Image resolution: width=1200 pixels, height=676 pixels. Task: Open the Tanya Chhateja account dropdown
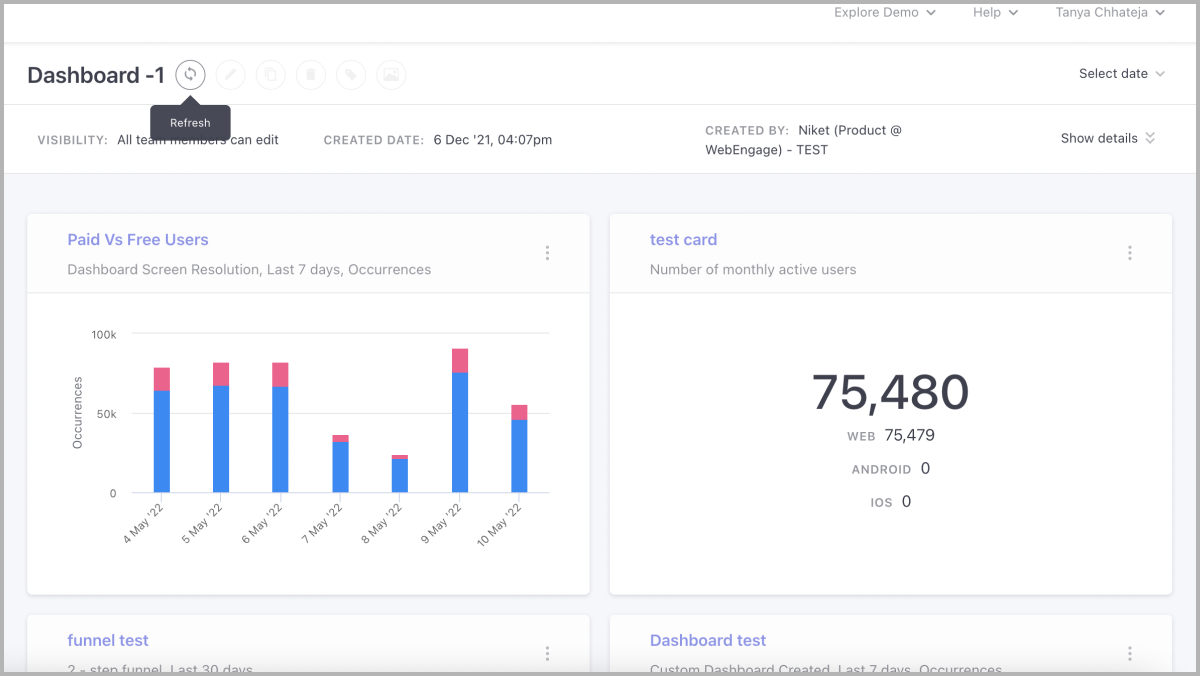coord(1110,13)
